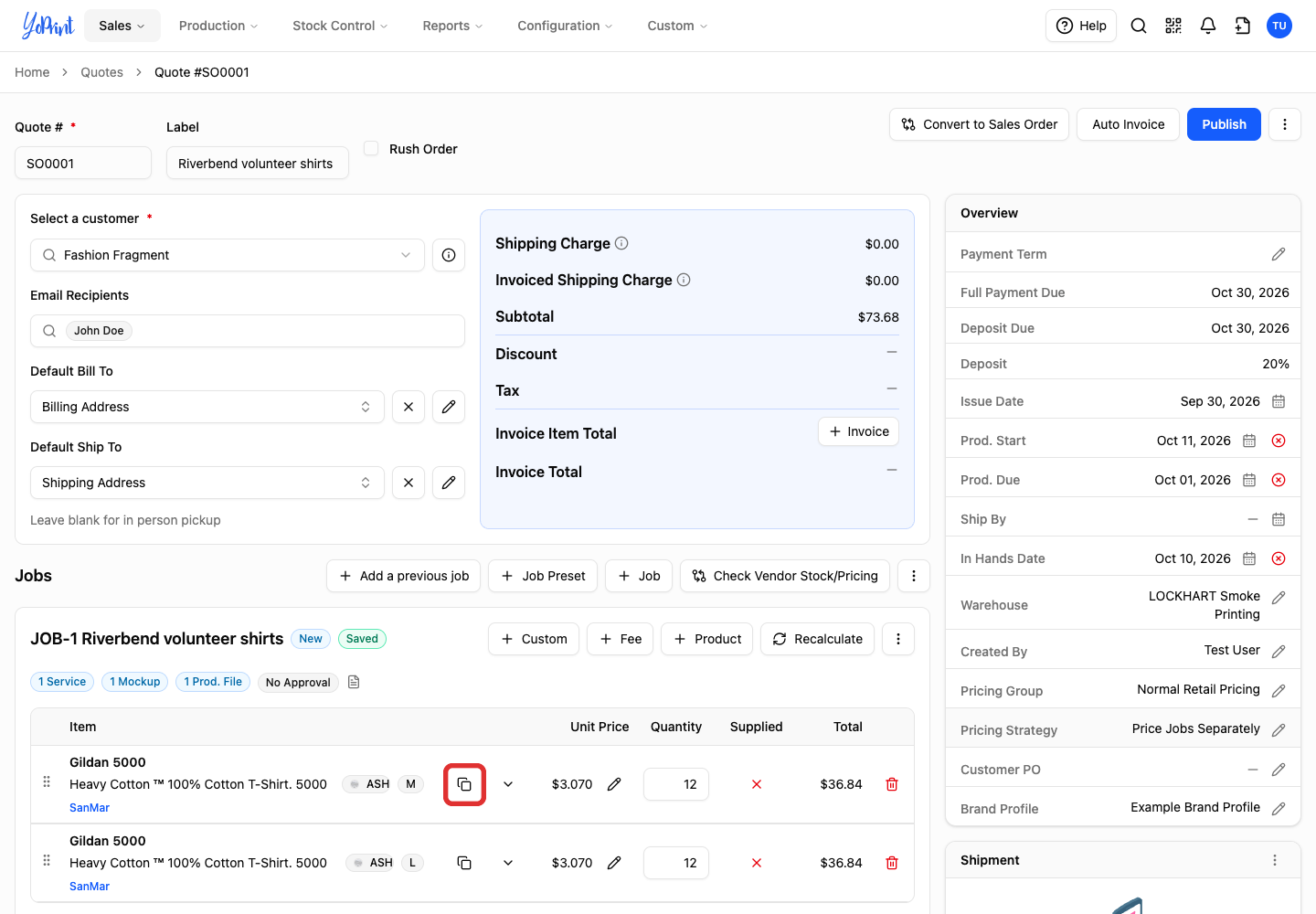Open the Stock Control menu
The width and height of the screenshot is (1316, 914).
[x=340, y=26]
